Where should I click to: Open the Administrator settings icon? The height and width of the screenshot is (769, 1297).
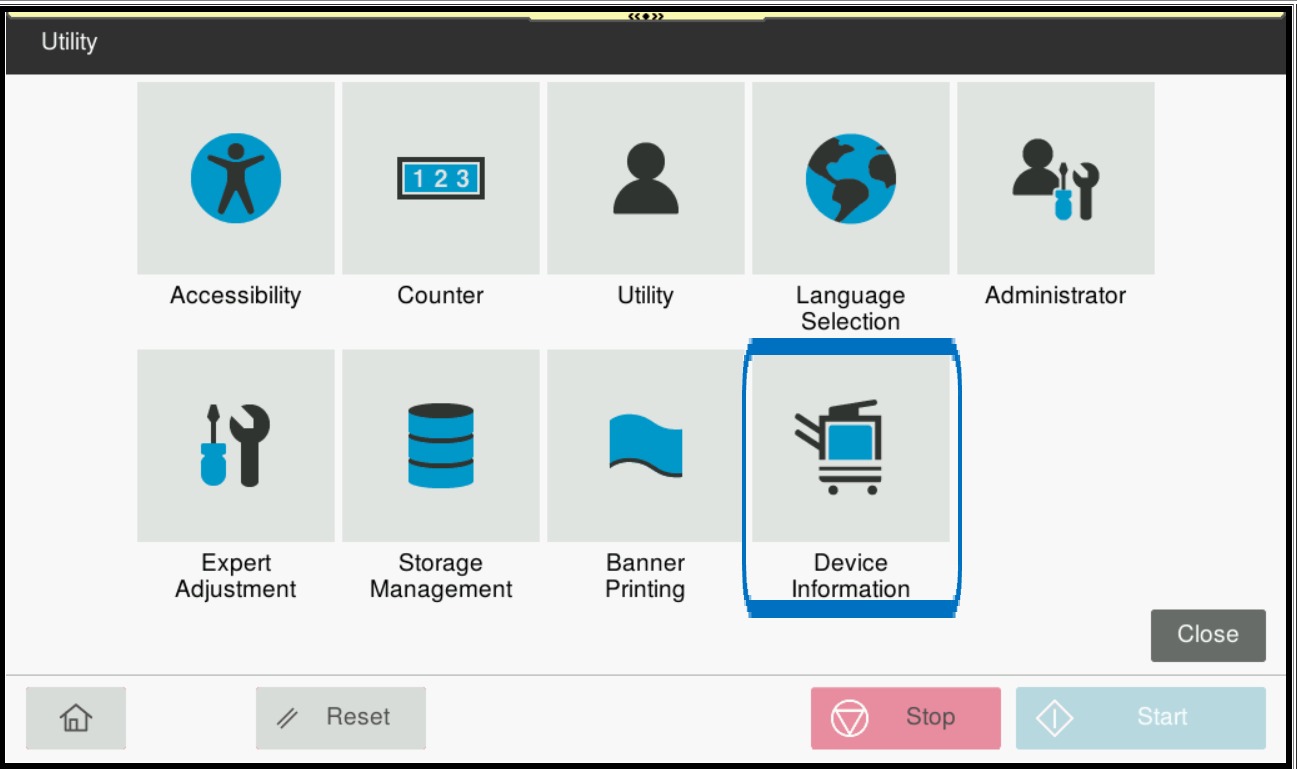pyautogui.click(x=1056, y=179)
